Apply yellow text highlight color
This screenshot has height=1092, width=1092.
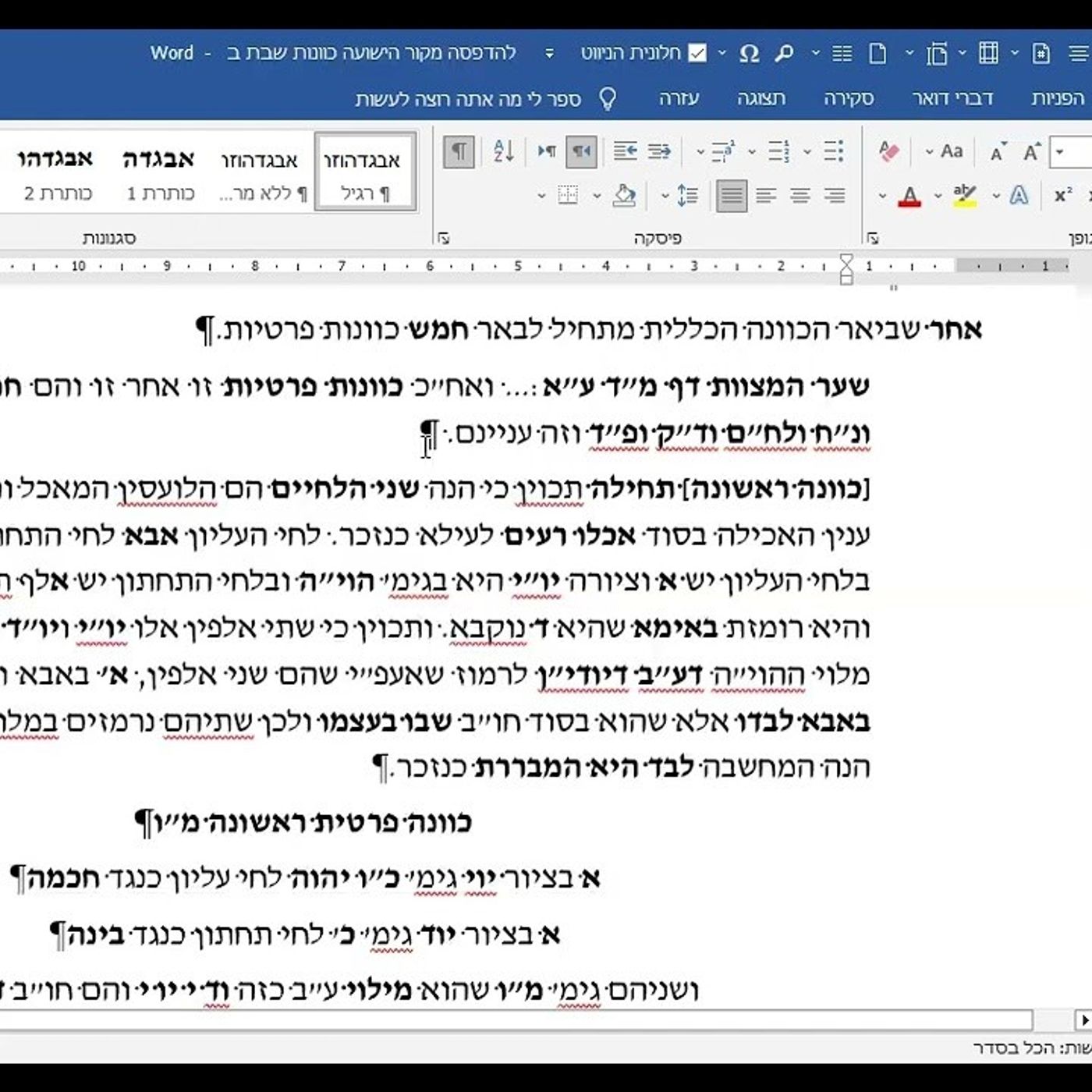965,196
